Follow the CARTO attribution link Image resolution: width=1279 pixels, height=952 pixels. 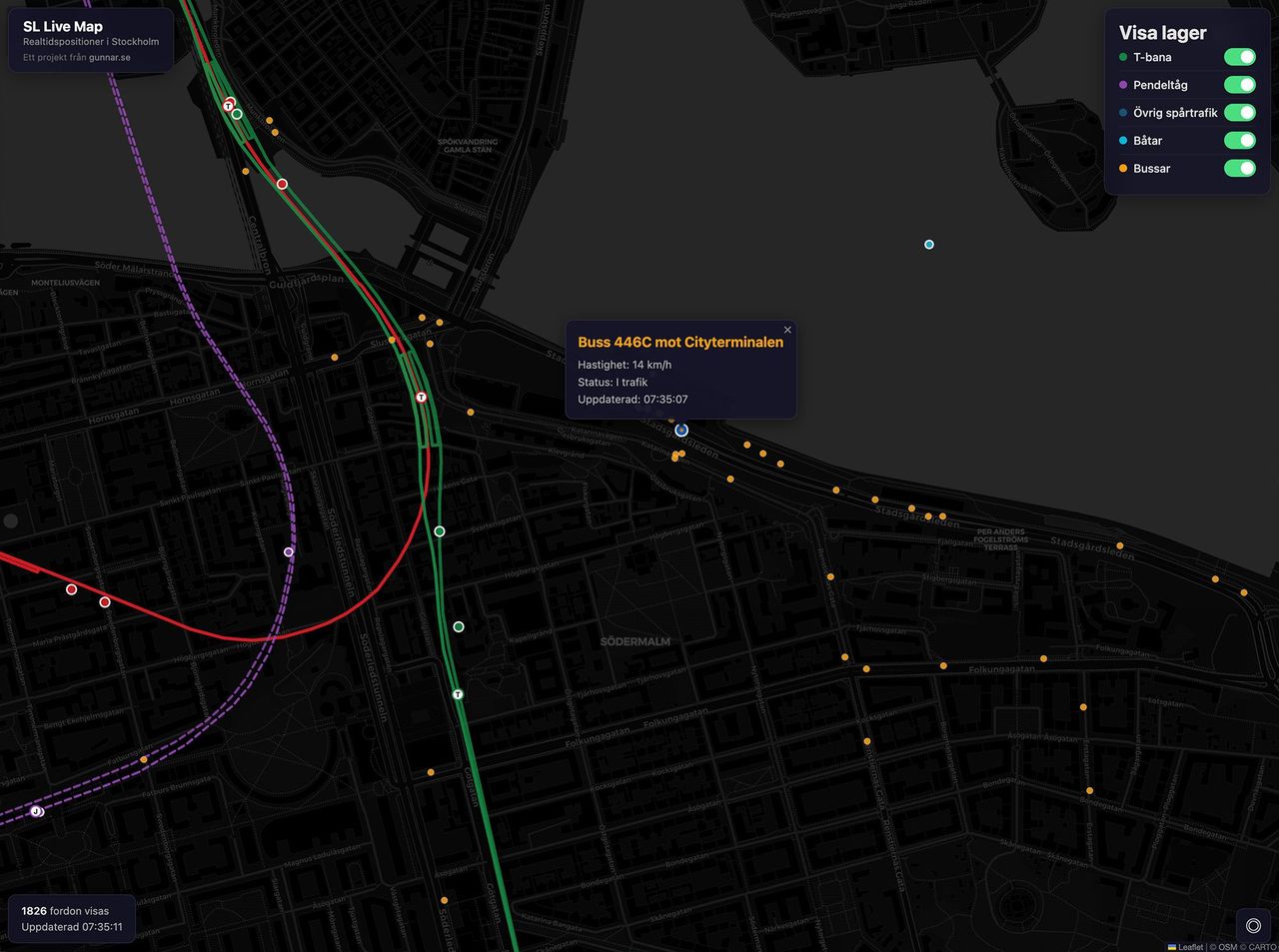coord(1262,947)
